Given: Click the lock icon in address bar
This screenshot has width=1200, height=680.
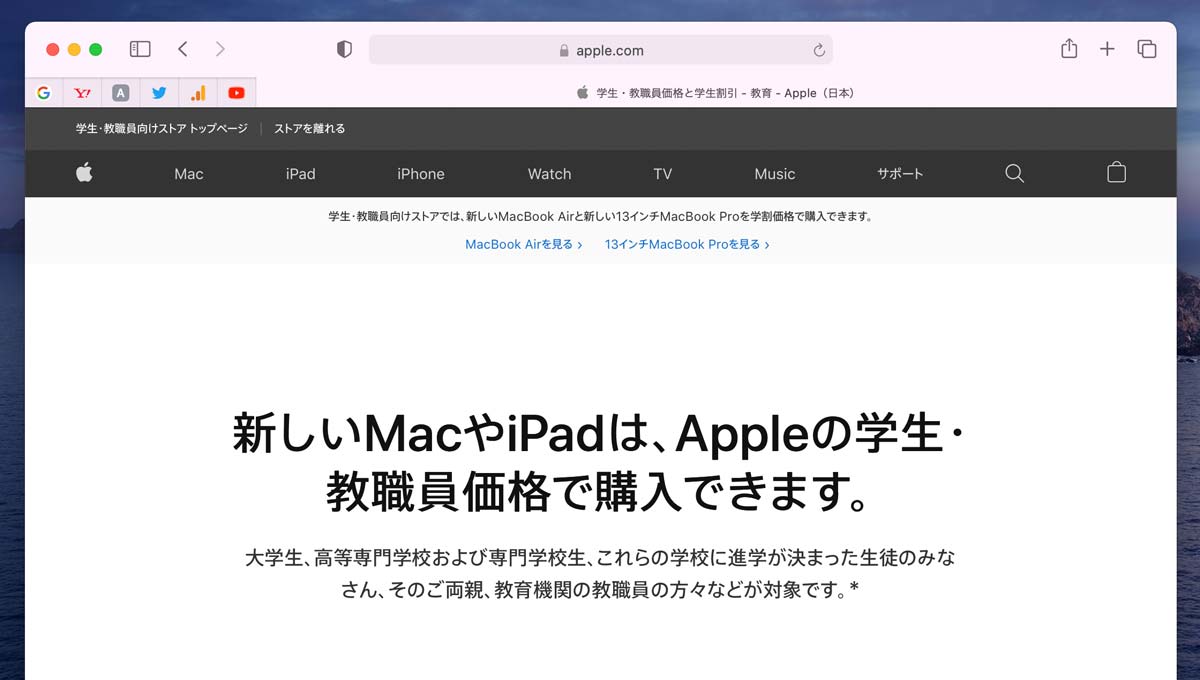Looking at the screenshot, I should click(x=564, y=50).
